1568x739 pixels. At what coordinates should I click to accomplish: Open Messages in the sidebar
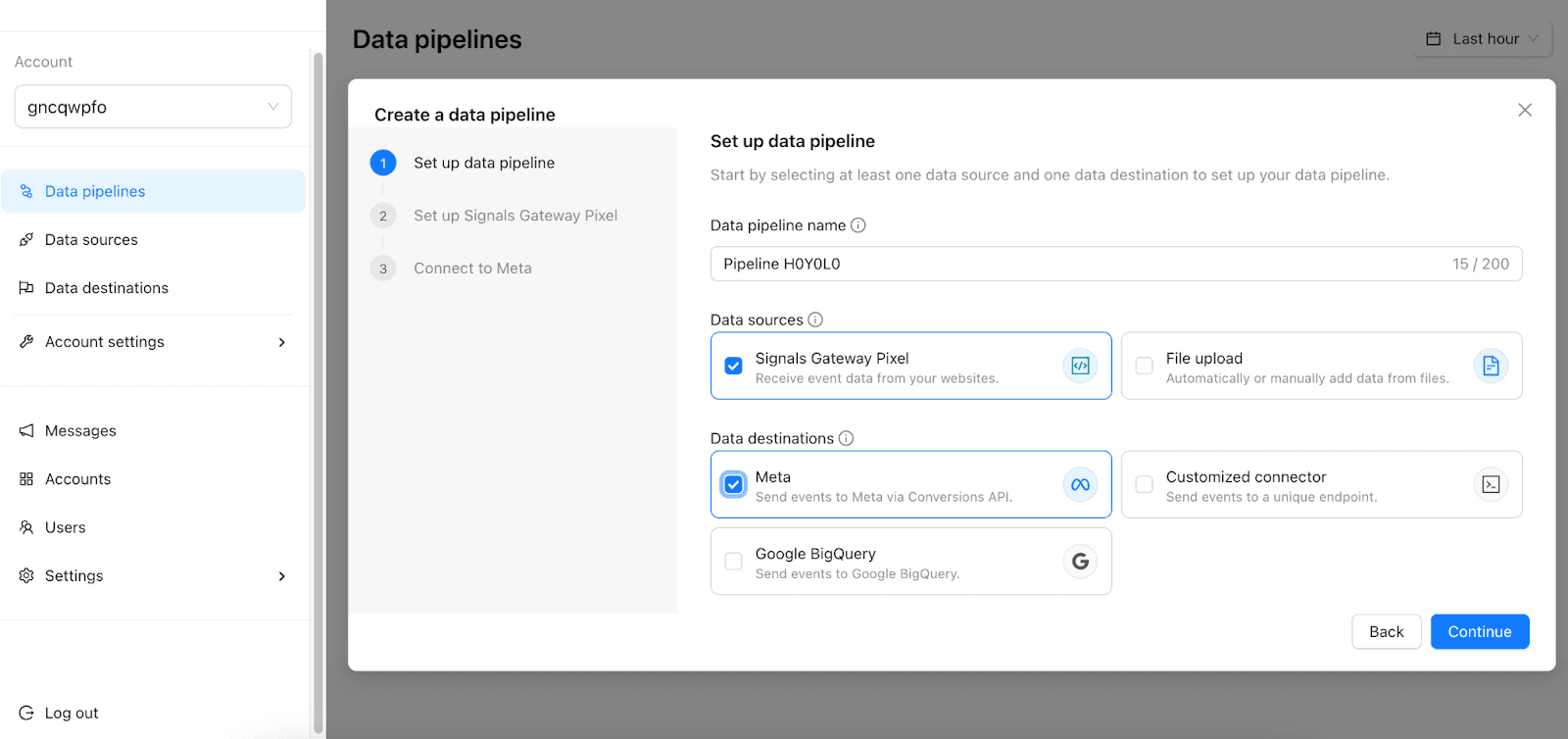(x=153, y=430)
